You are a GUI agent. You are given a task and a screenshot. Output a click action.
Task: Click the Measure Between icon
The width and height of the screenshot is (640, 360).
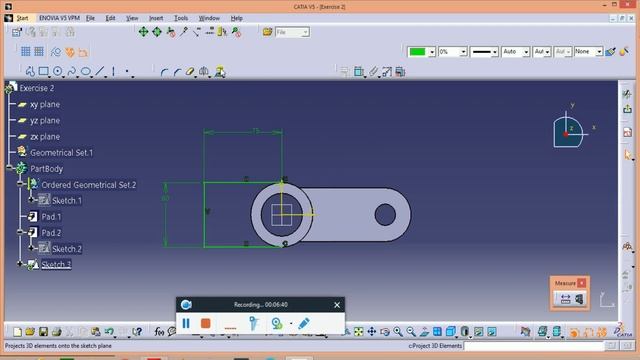click(x=565, y=299)
